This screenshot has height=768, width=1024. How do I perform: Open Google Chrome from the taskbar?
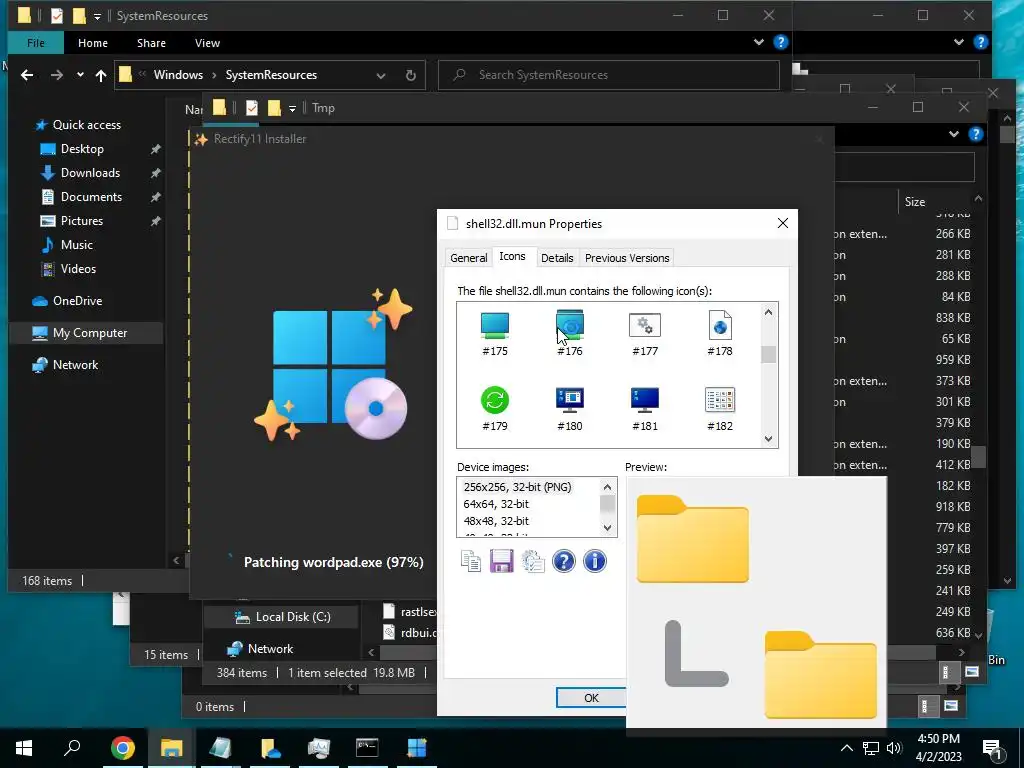(123, 748)
